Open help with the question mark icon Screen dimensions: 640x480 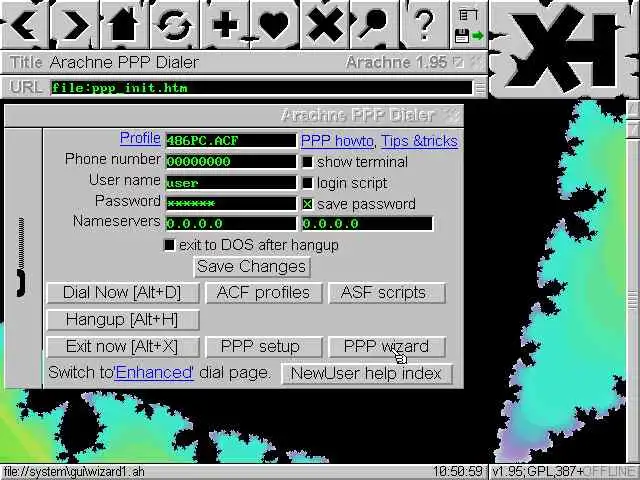(424, 24)
